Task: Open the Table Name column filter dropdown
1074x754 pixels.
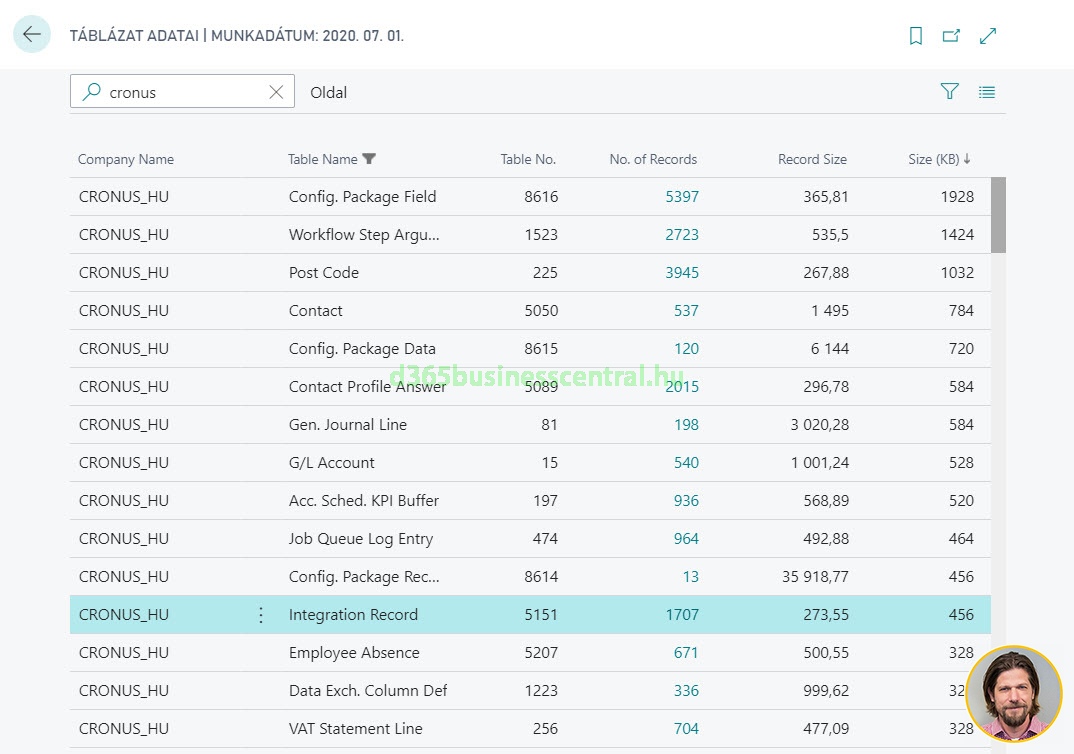Action: tap(369, 159)
